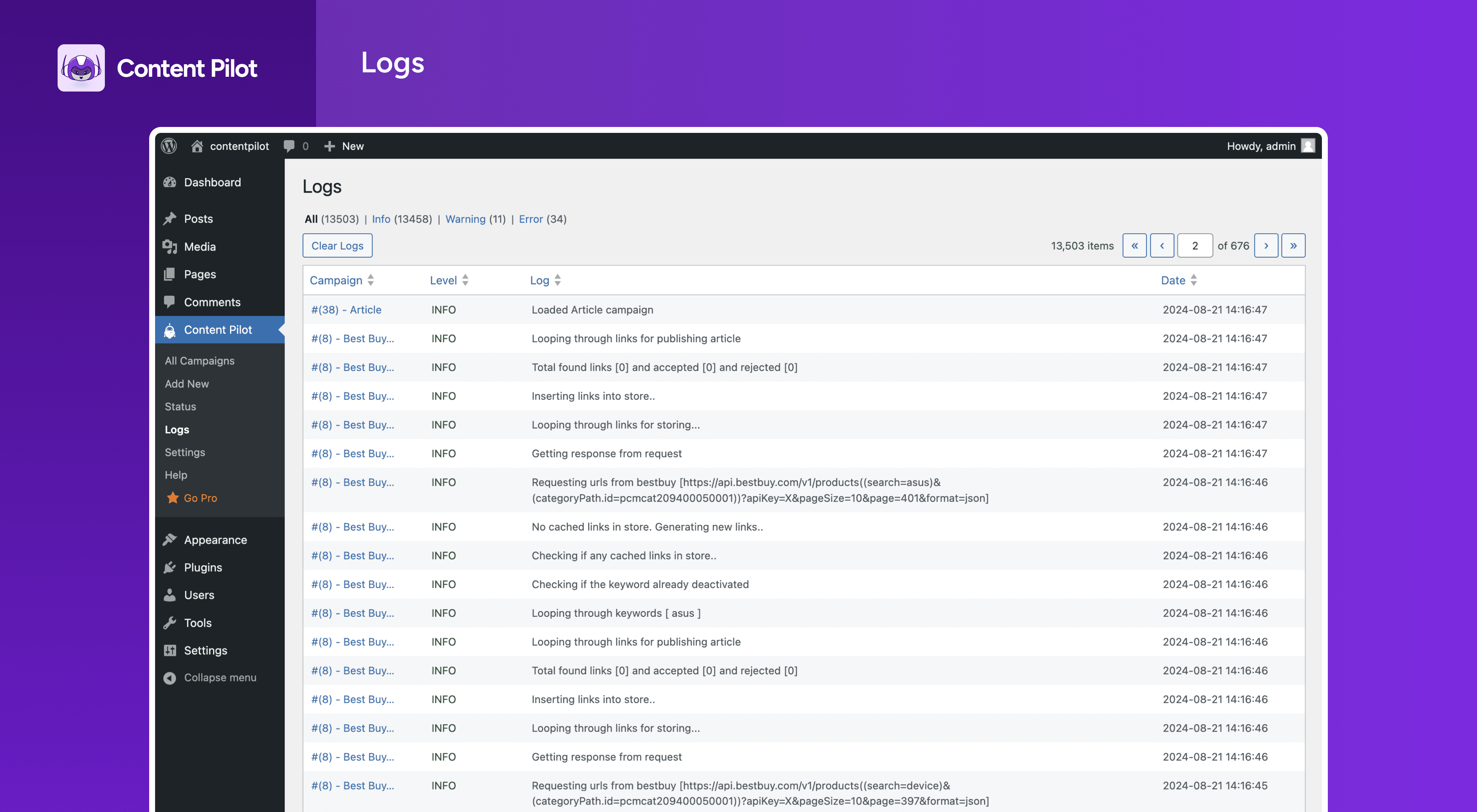
Task: Click the Media library icon
Action: point(170,247)
